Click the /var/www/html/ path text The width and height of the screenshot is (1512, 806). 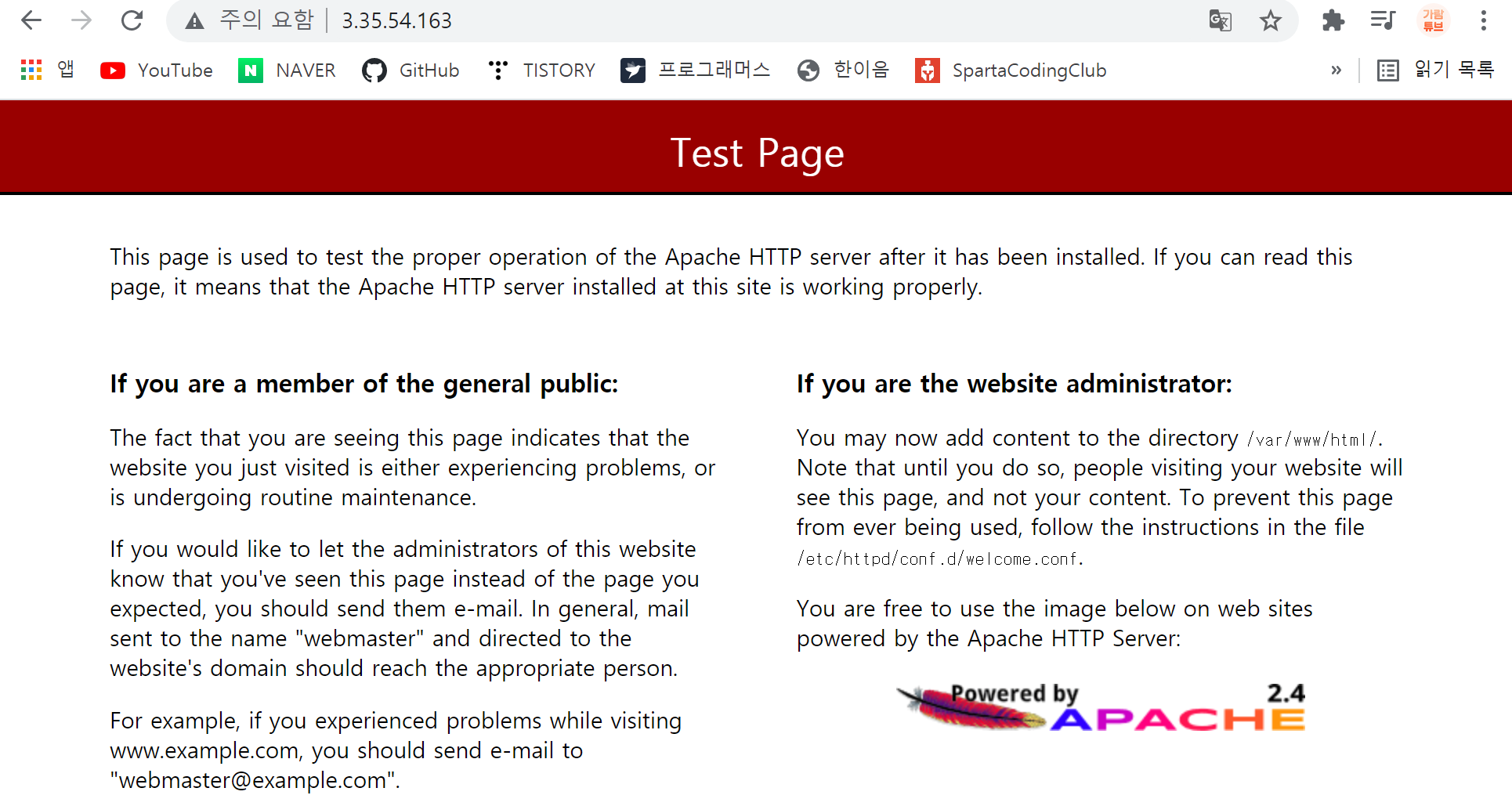point(1313,439)
